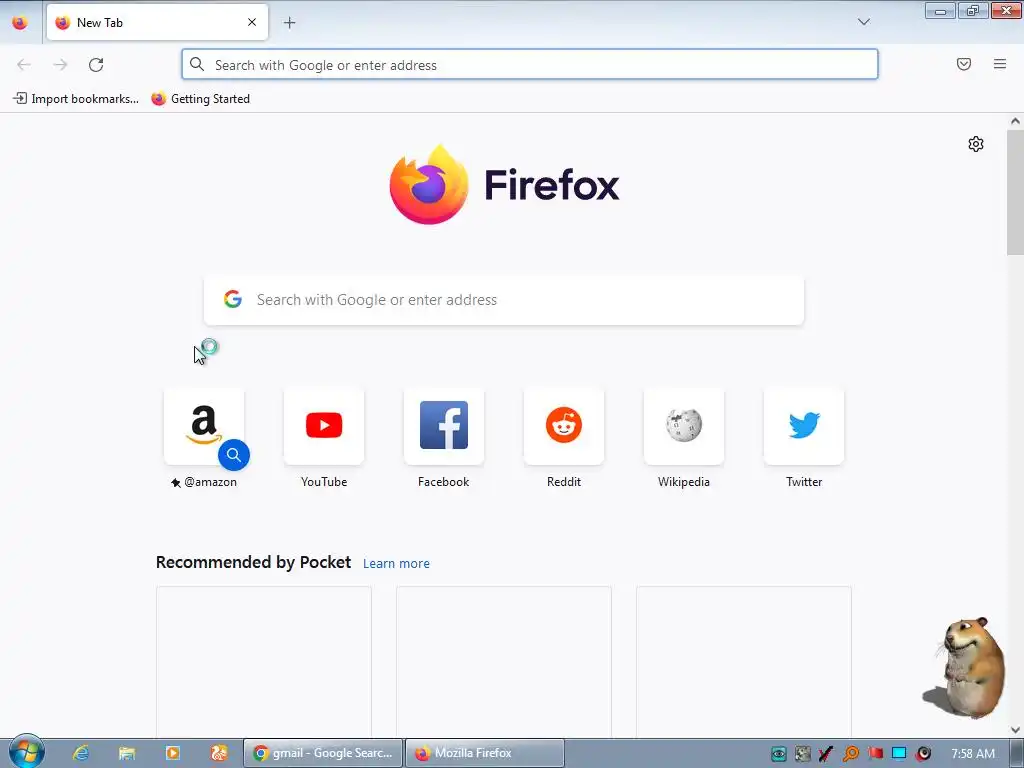1024x768 pixels.
Task: Open the Firefox hamburger application menu
Action: 1000,64
